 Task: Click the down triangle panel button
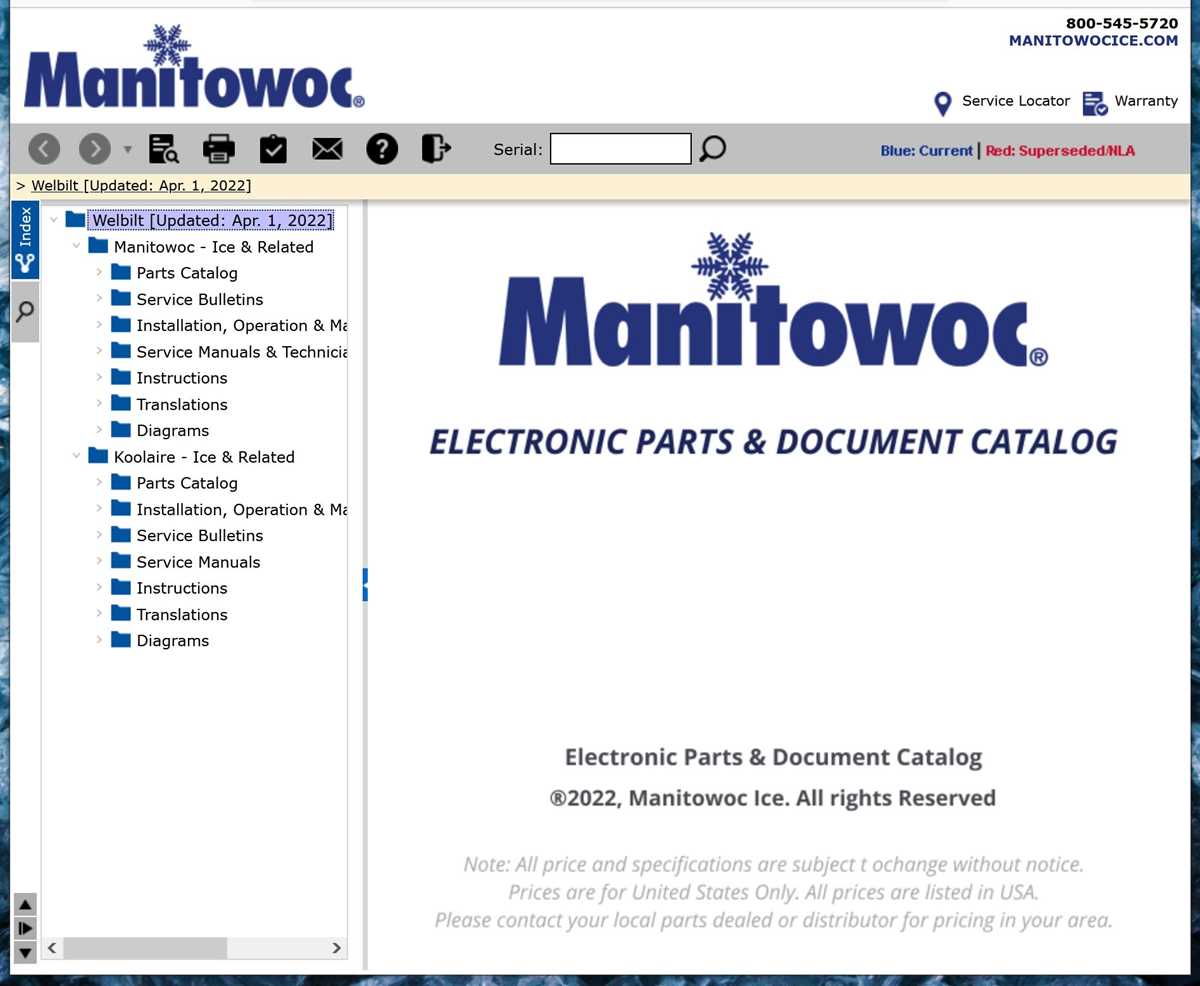click(26, 952)
